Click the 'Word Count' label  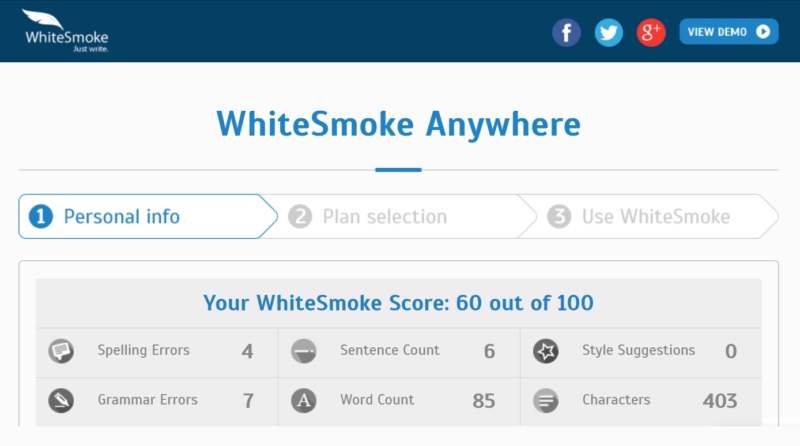377,400
